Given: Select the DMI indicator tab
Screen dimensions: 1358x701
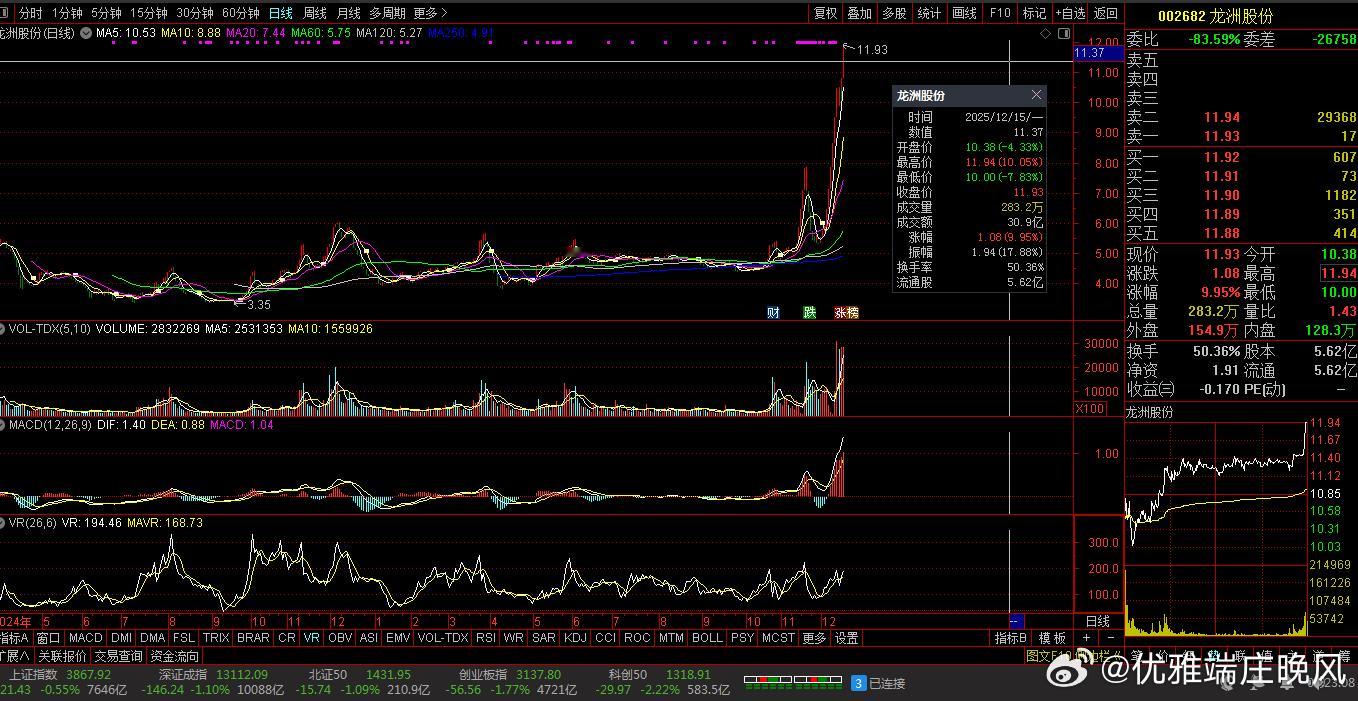Looking at the screenshot, I should (x=121, y=638).
